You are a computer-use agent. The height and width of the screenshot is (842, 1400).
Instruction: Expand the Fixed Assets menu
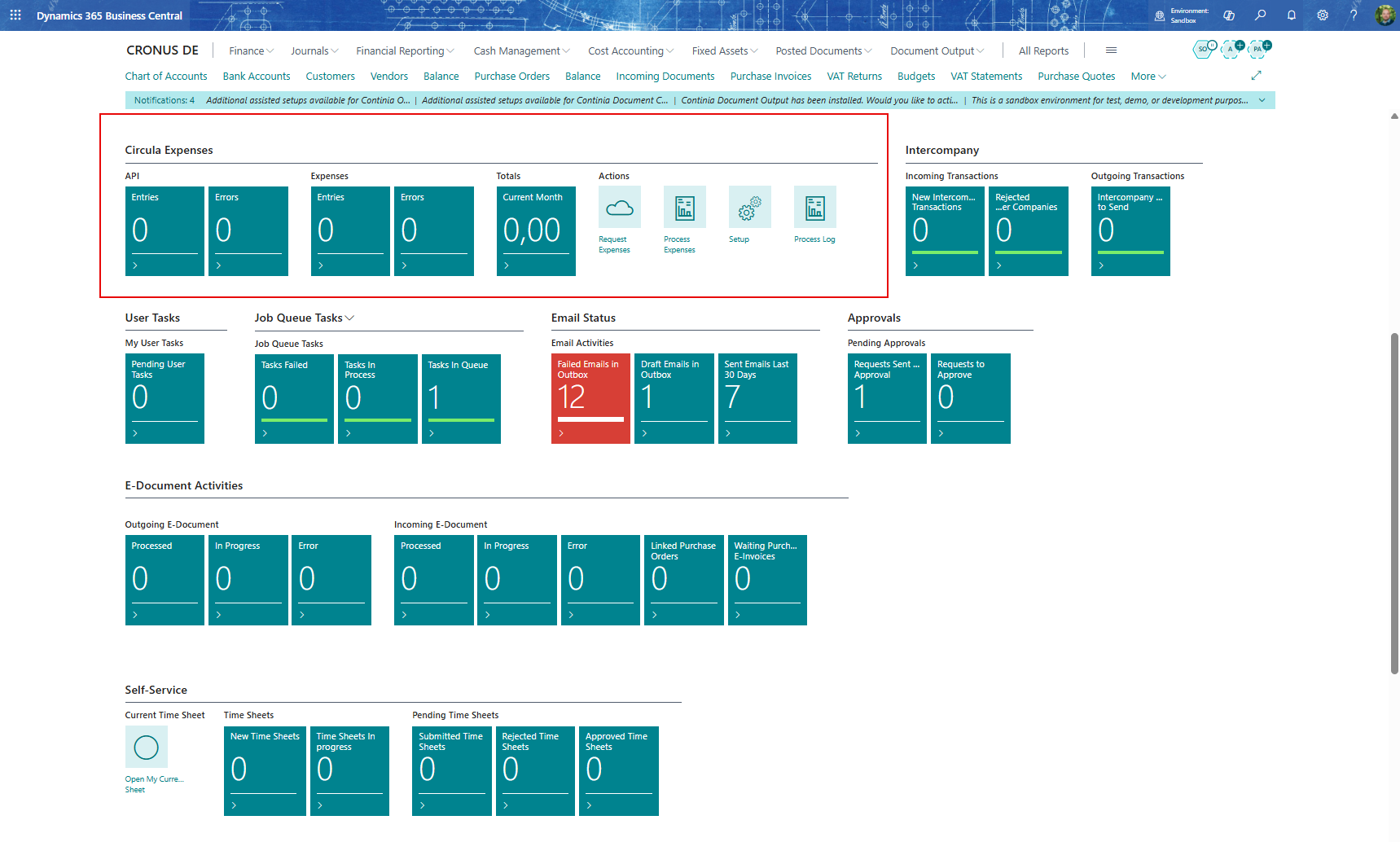click(724, 50)
